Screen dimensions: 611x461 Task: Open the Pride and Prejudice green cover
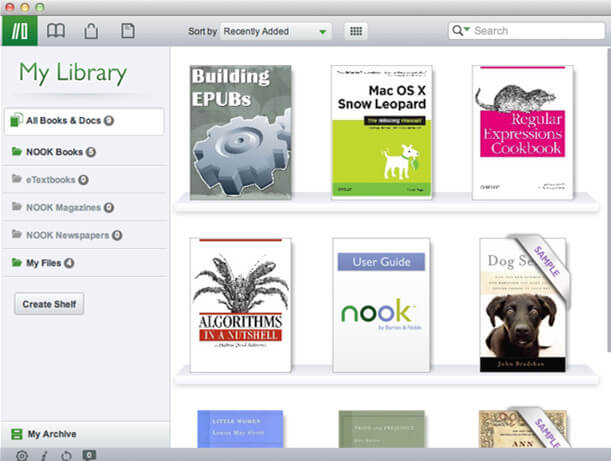click(x=381, y=429)
